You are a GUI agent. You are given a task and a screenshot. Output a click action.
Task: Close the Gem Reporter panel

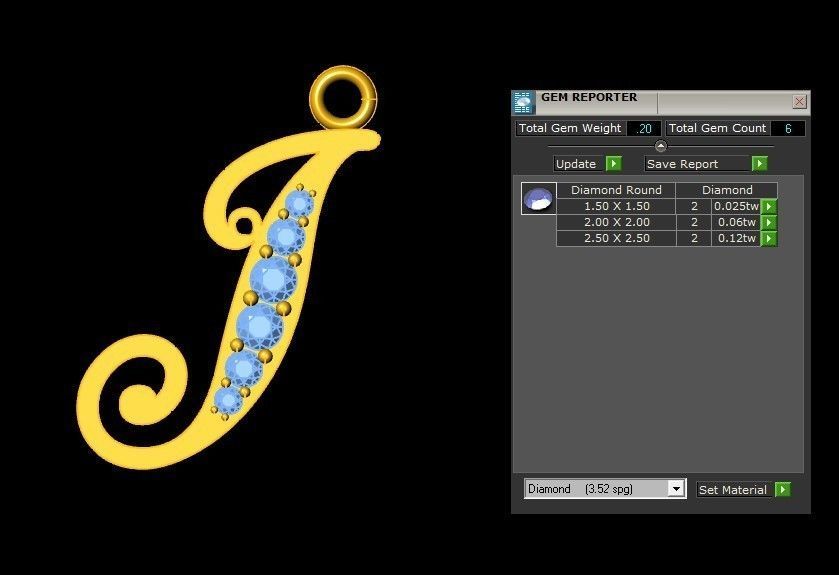pyautogui.click(x=799, y=102)
